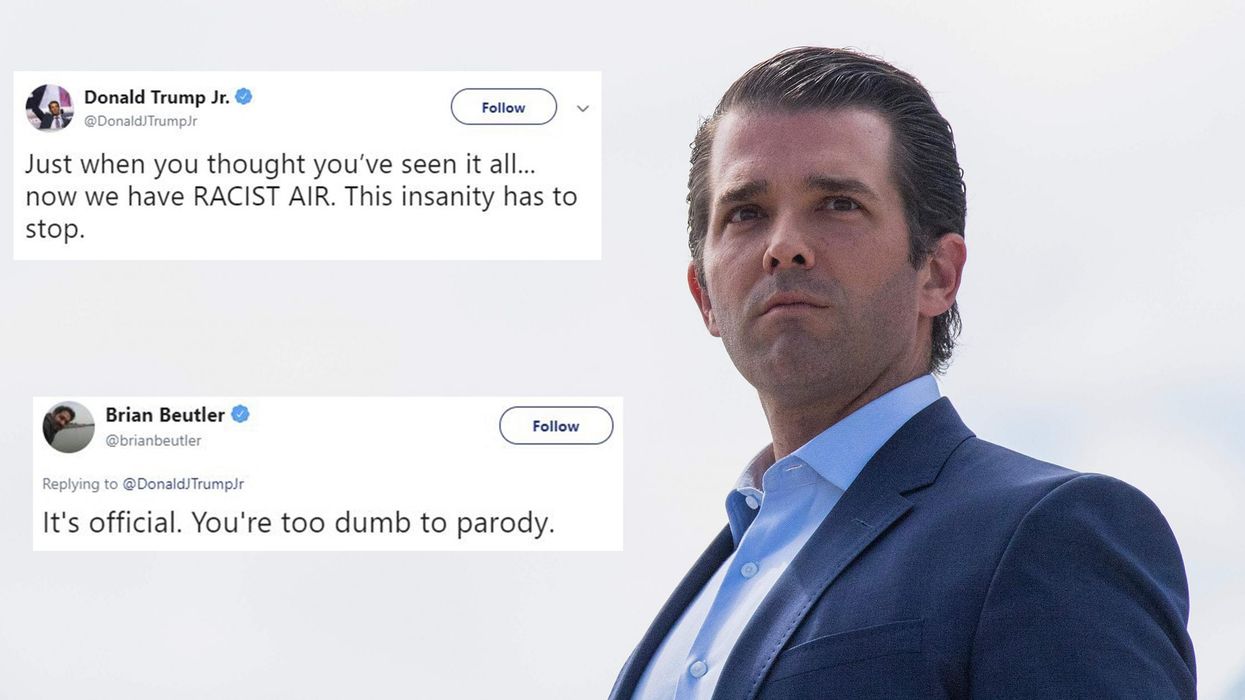Expand the chevron menu on the top tweet
This screenshot has height=700, width=1245.
pyautogui.click(x=582, y=108)
